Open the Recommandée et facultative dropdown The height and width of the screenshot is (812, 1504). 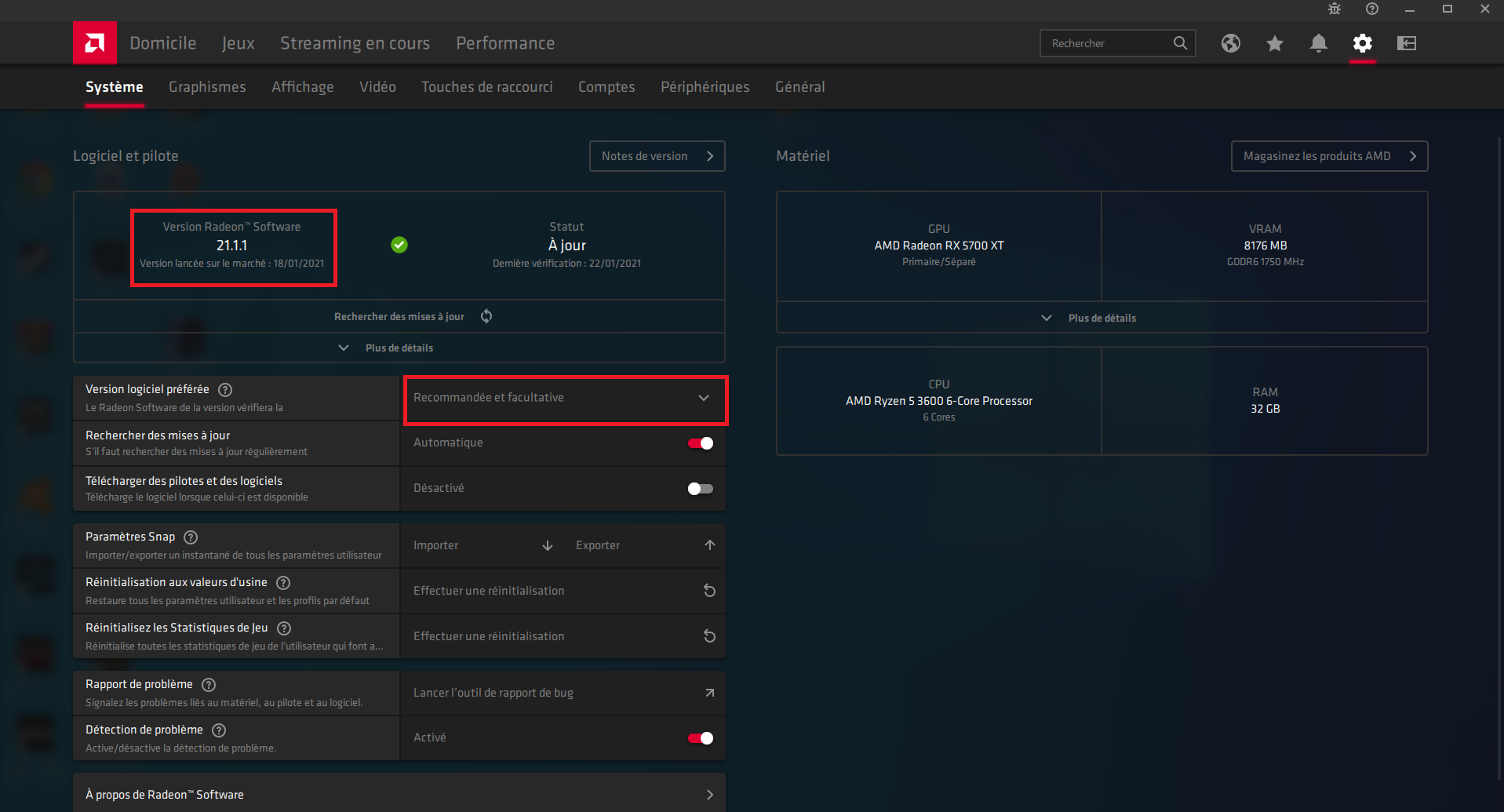565,398
